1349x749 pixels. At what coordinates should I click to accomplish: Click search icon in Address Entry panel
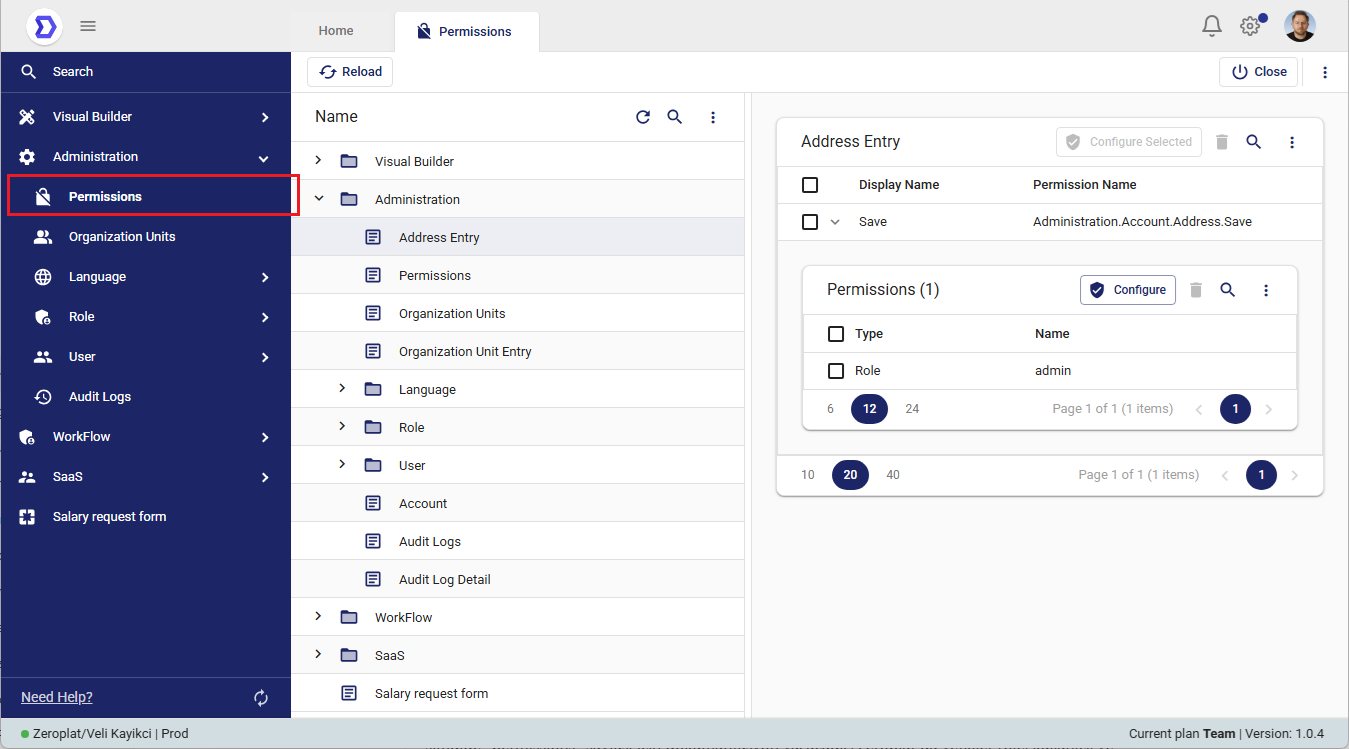click(x=1254, y=142)
